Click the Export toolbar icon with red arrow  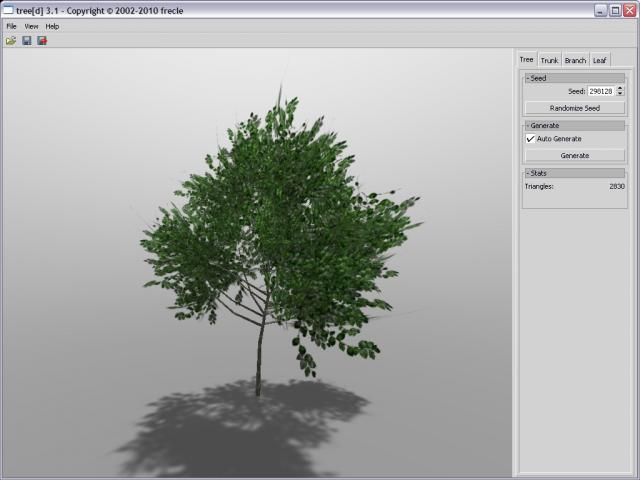click(42, 41)
